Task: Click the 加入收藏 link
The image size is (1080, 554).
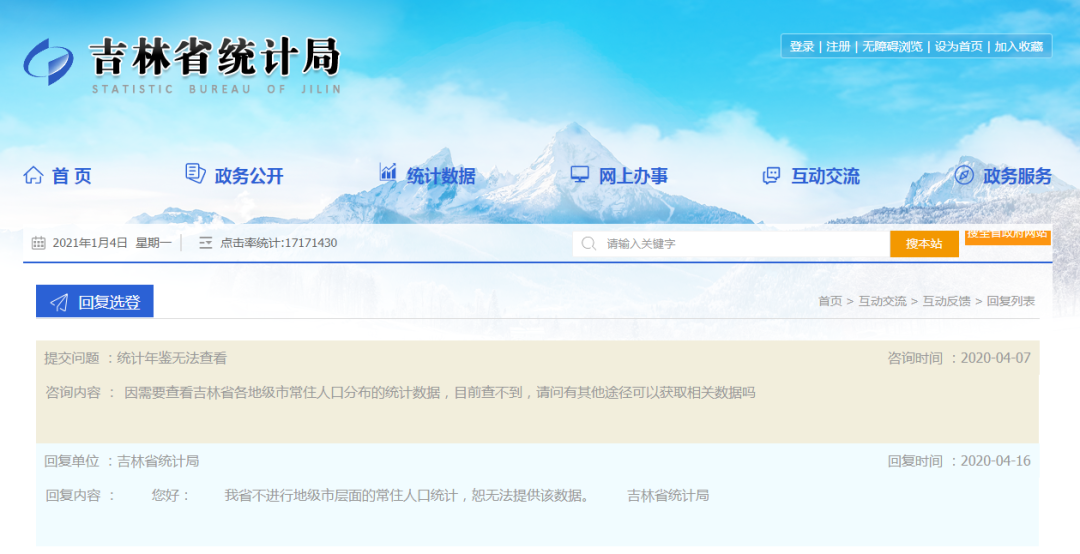Action: click(x=1019, y=46)
